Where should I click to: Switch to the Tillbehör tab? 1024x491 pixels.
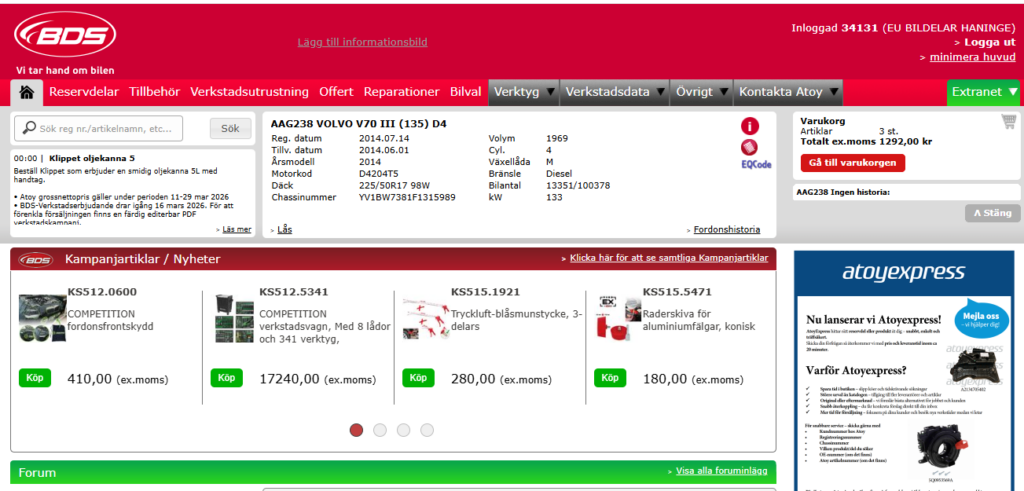click(154, 92)
